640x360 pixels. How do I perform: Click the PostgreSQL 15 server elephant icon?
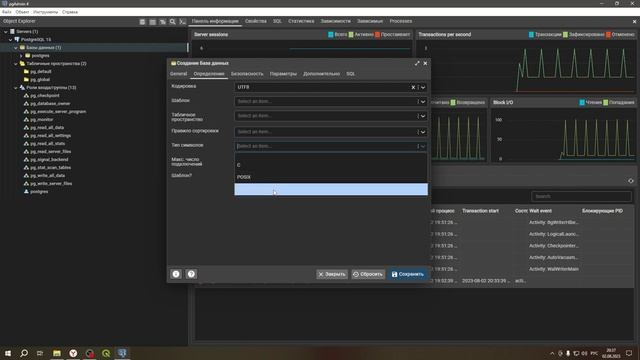(x=17, y=40)
